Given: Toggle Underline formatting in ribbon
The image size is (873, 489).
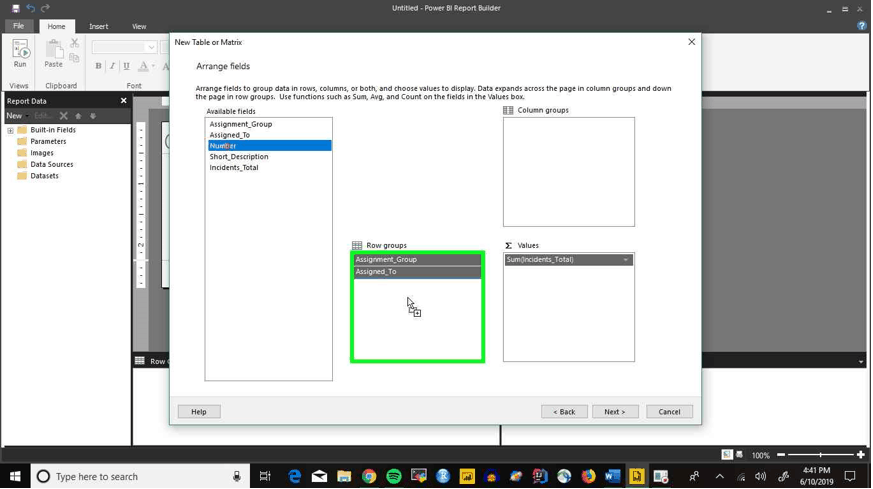Looking at the screenshot, I should point(126,66).
